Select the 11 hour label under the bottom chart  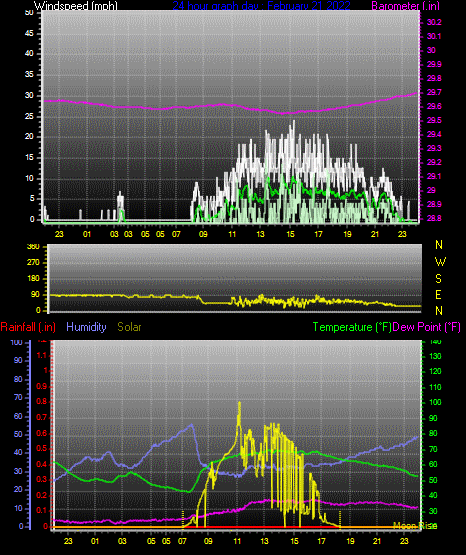[x=237, y=541]
